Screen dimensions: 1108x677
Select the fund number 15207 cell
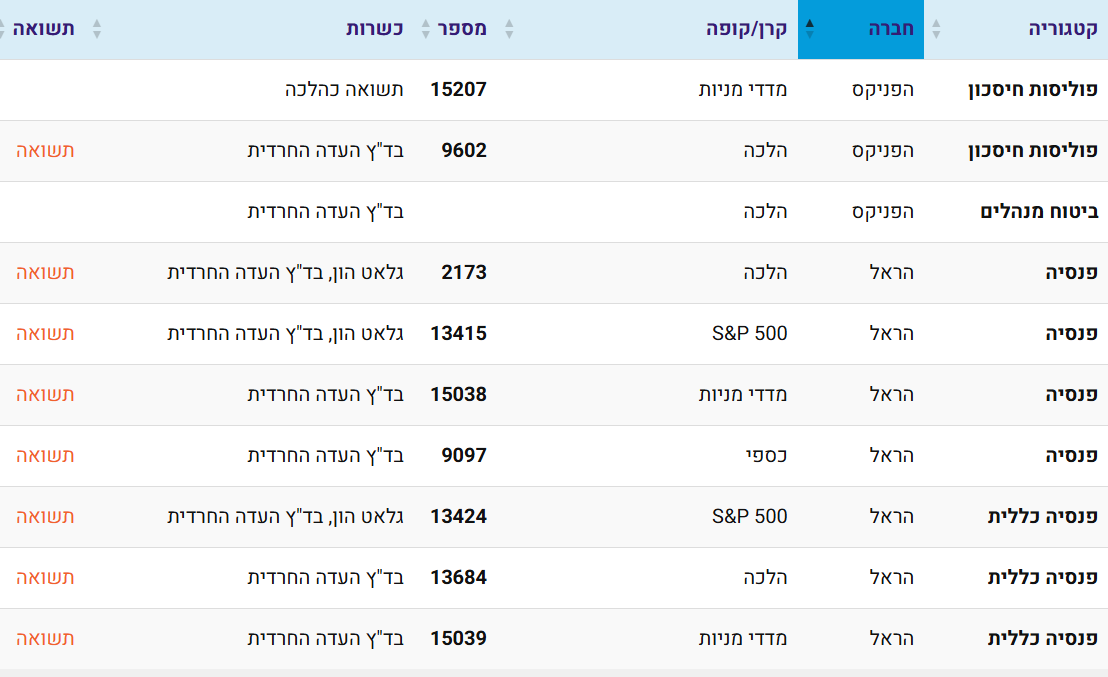[x=458, y=90]
